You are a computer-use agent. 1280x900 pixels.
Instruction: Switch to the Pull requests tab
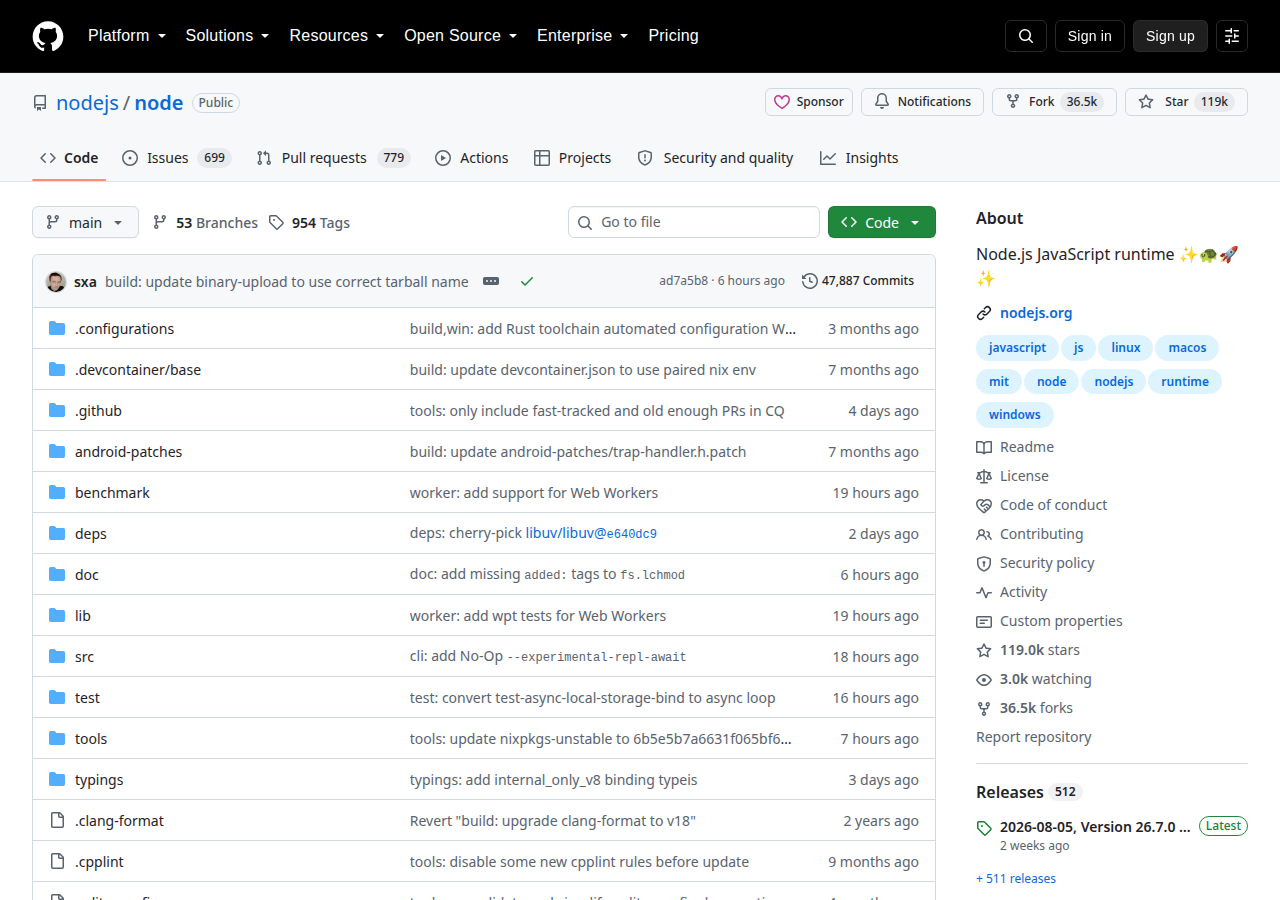pyautogui.click(x=333, y=158)
